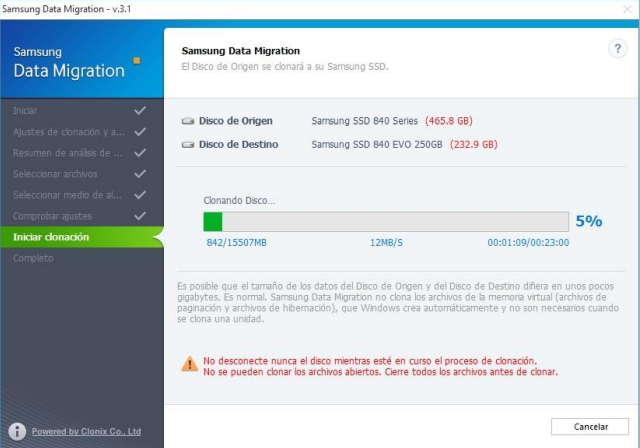
Task: Select the Seleccionar medio de al... step
Action: coord(82,195)
